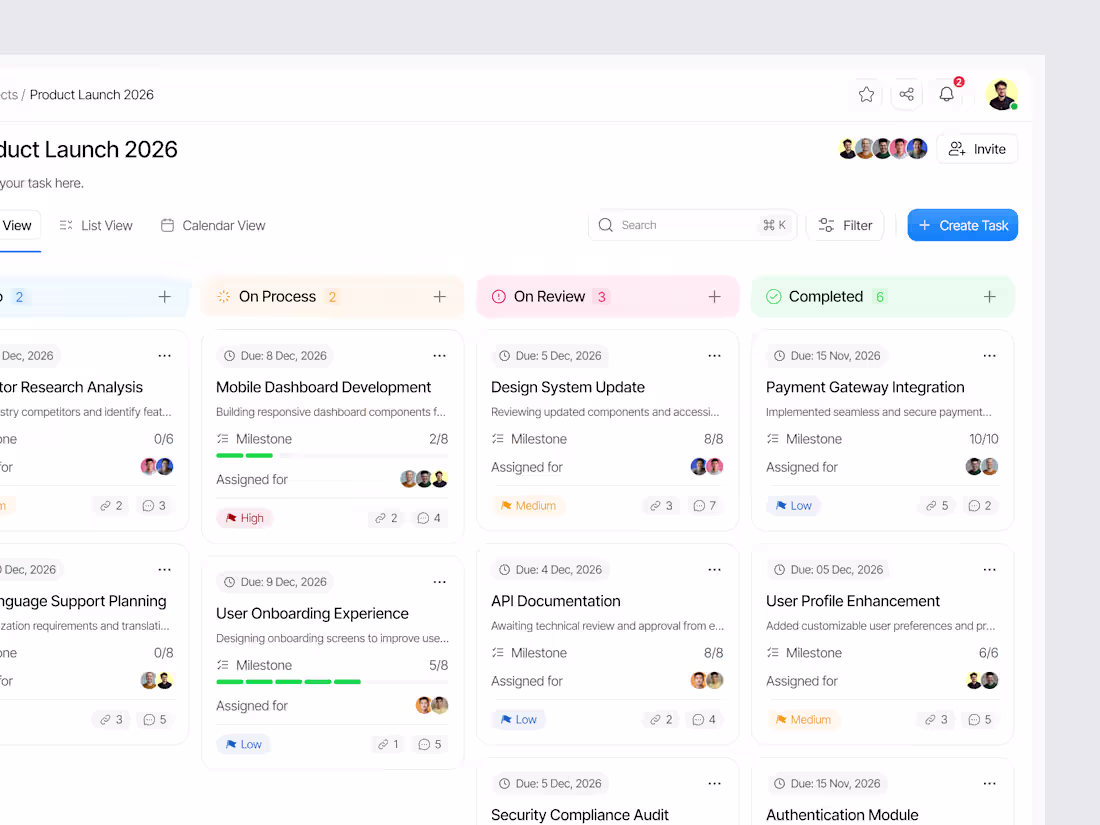Screen dimensions: 1100x825
Task: Click in the Search field
Action: coord(692,225)
